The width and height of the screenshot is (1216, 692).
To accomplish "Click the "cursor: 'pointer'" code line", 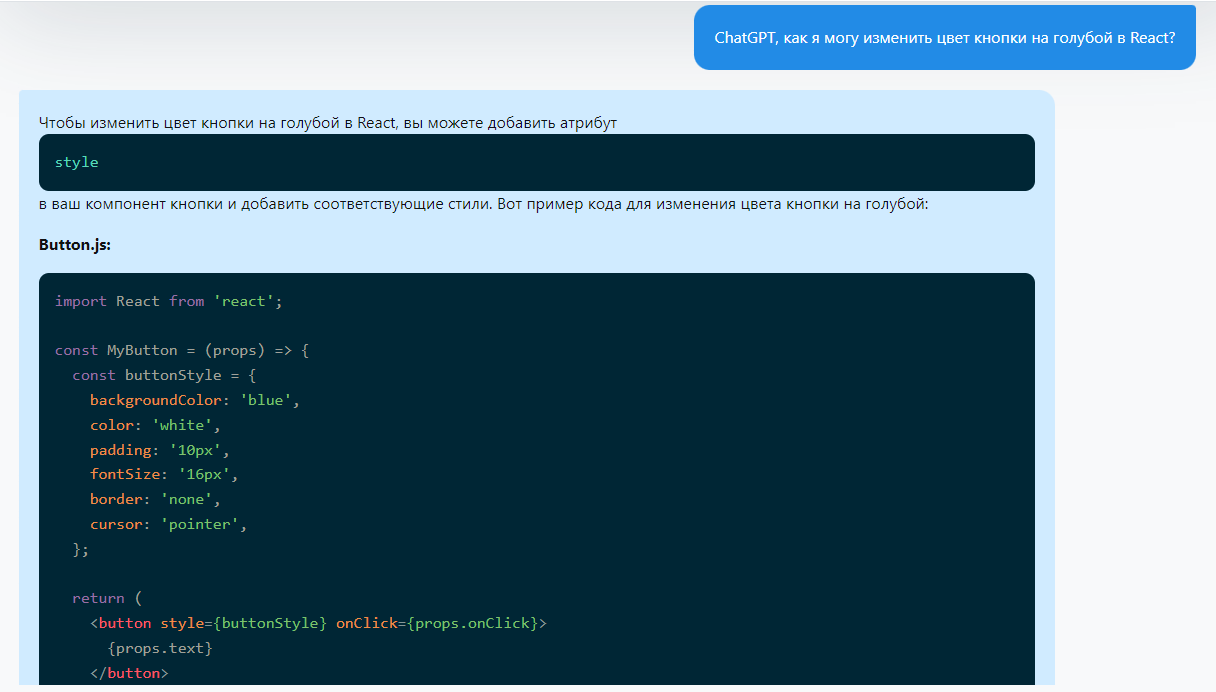I will 168,524.
